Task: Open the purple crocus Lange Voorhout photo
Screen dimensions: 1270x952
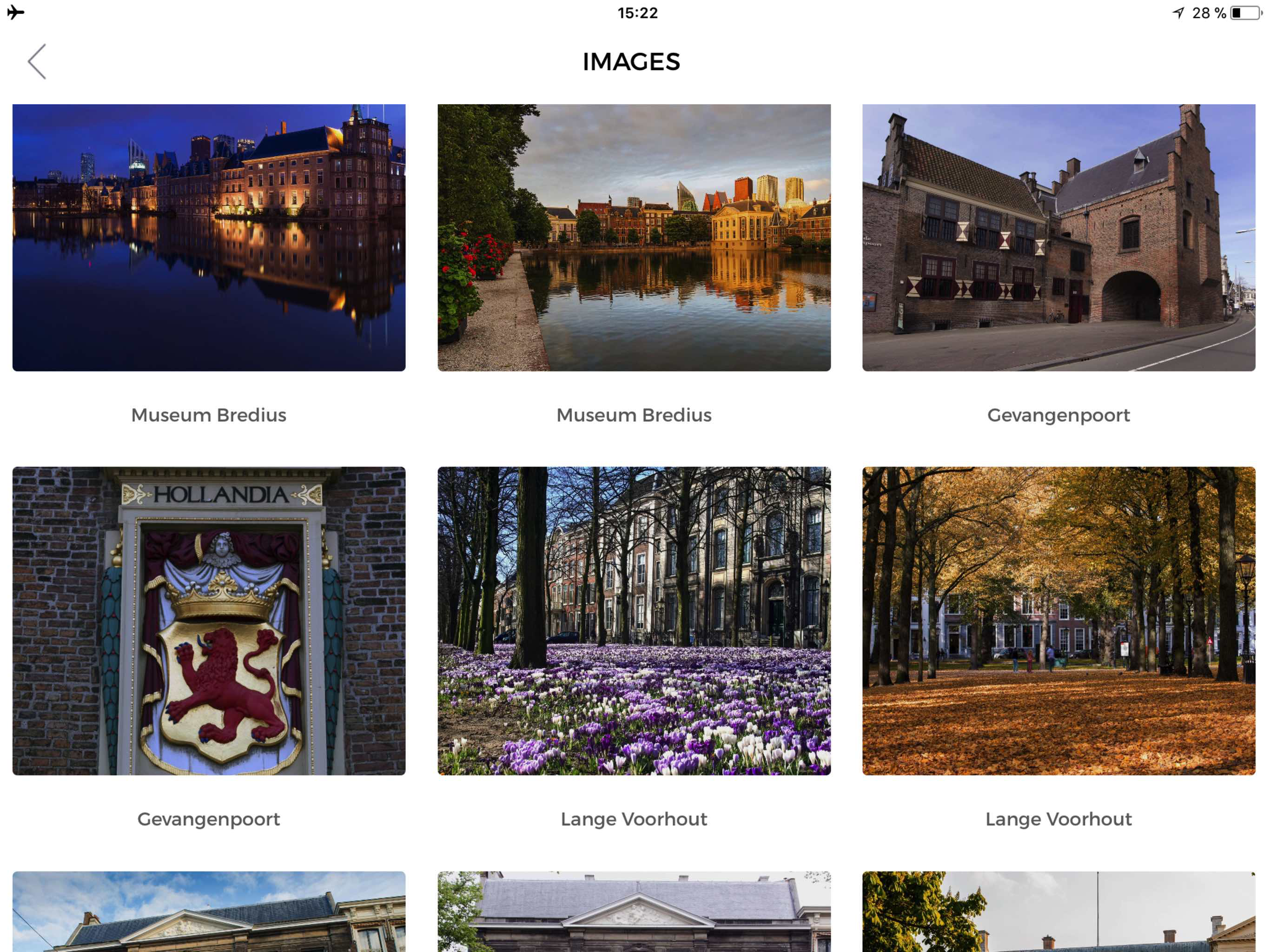Action: tap(634, 621)
